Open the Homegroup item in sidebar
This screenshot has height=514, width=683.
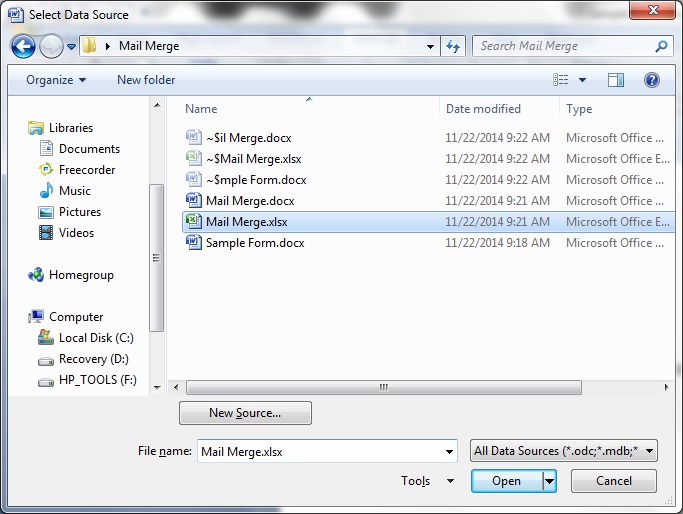point(81,275)
